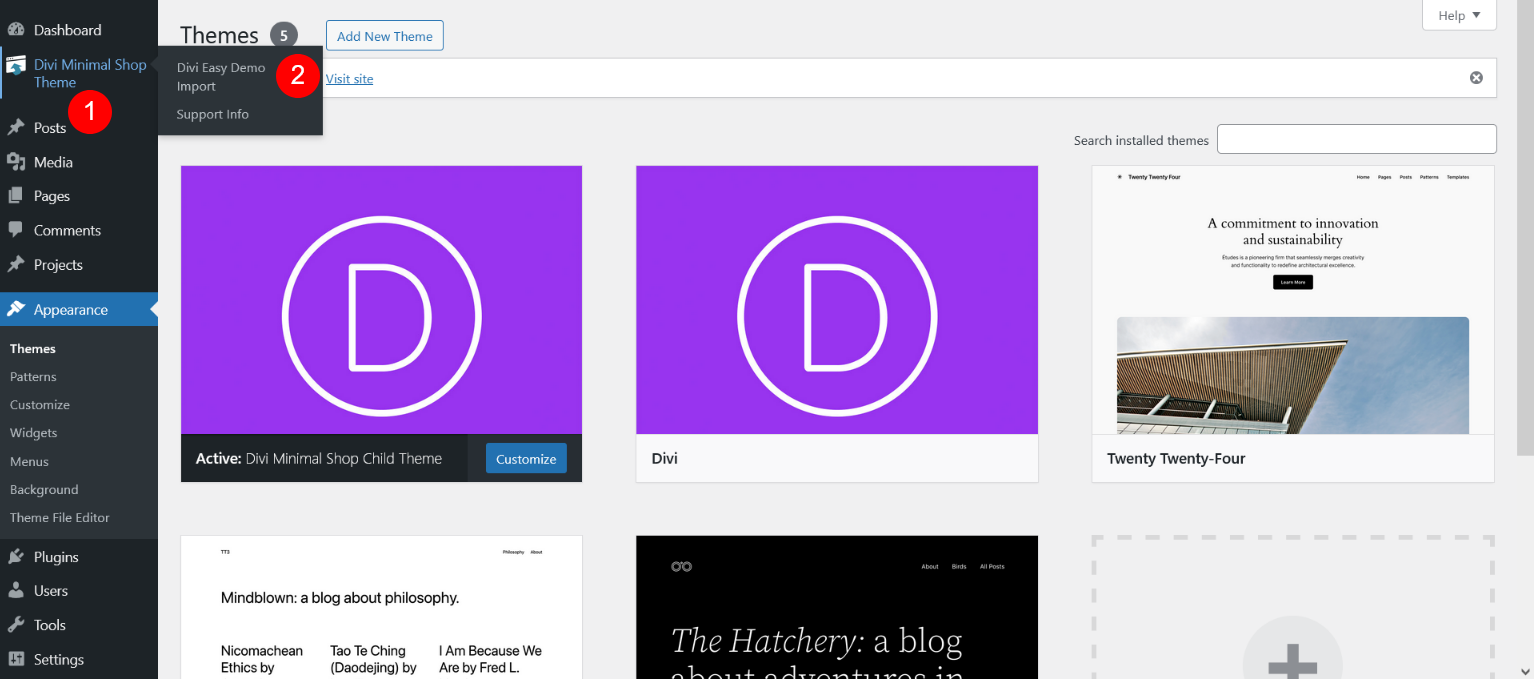This screenshot has height=679, width=1534.
Task: Click the Posts pushpin icon
Action: pyautogui.click(x=16, y=128)
